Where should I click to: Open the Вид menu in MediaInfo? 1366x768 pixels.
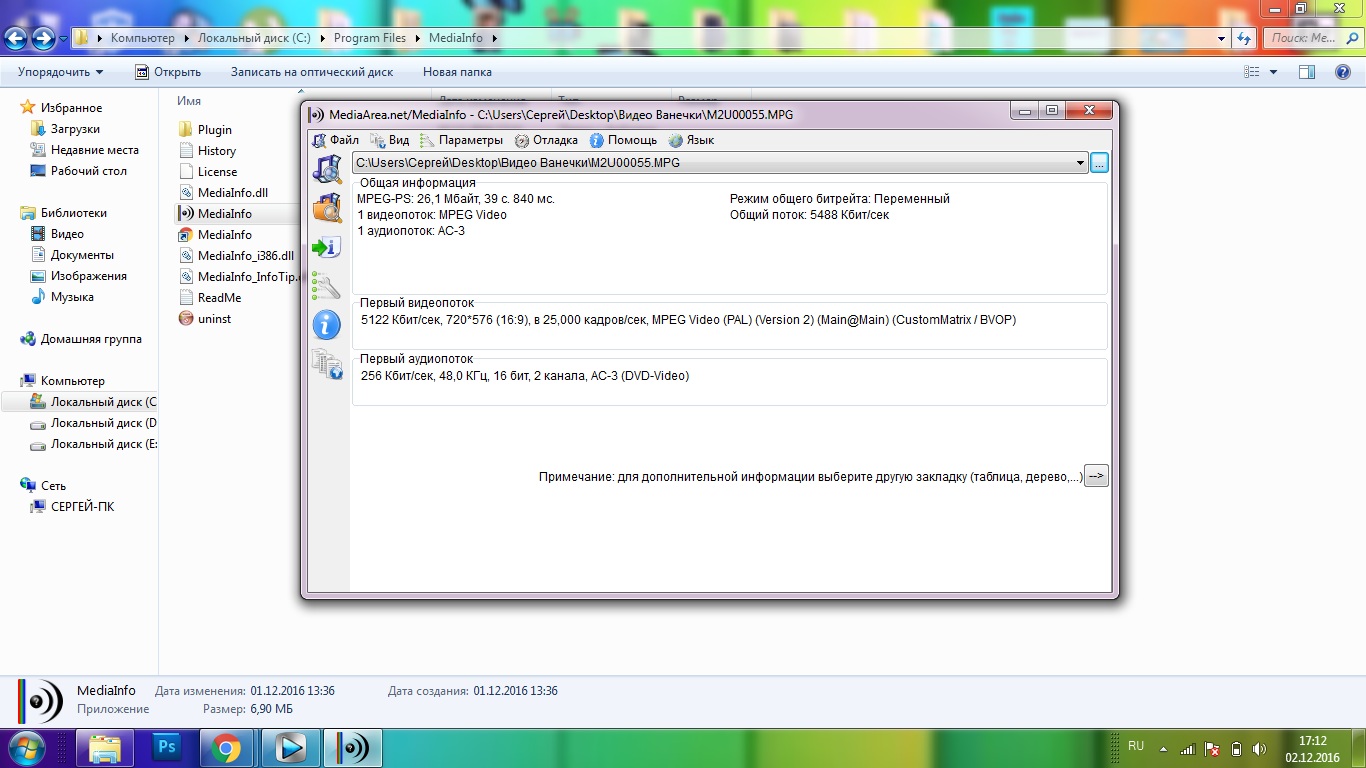(x=390, y=140)
